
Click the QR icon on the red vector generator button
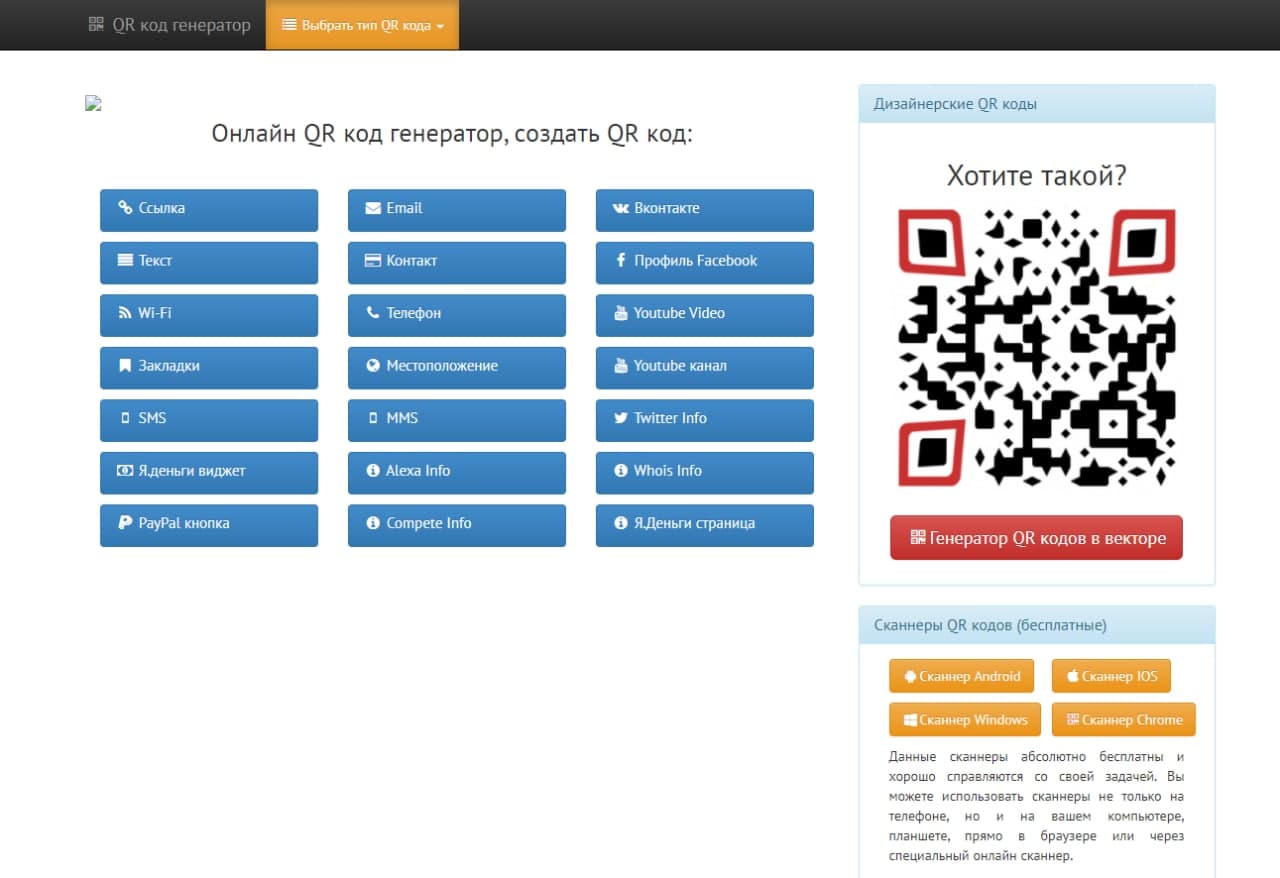(x=918, y=537)
